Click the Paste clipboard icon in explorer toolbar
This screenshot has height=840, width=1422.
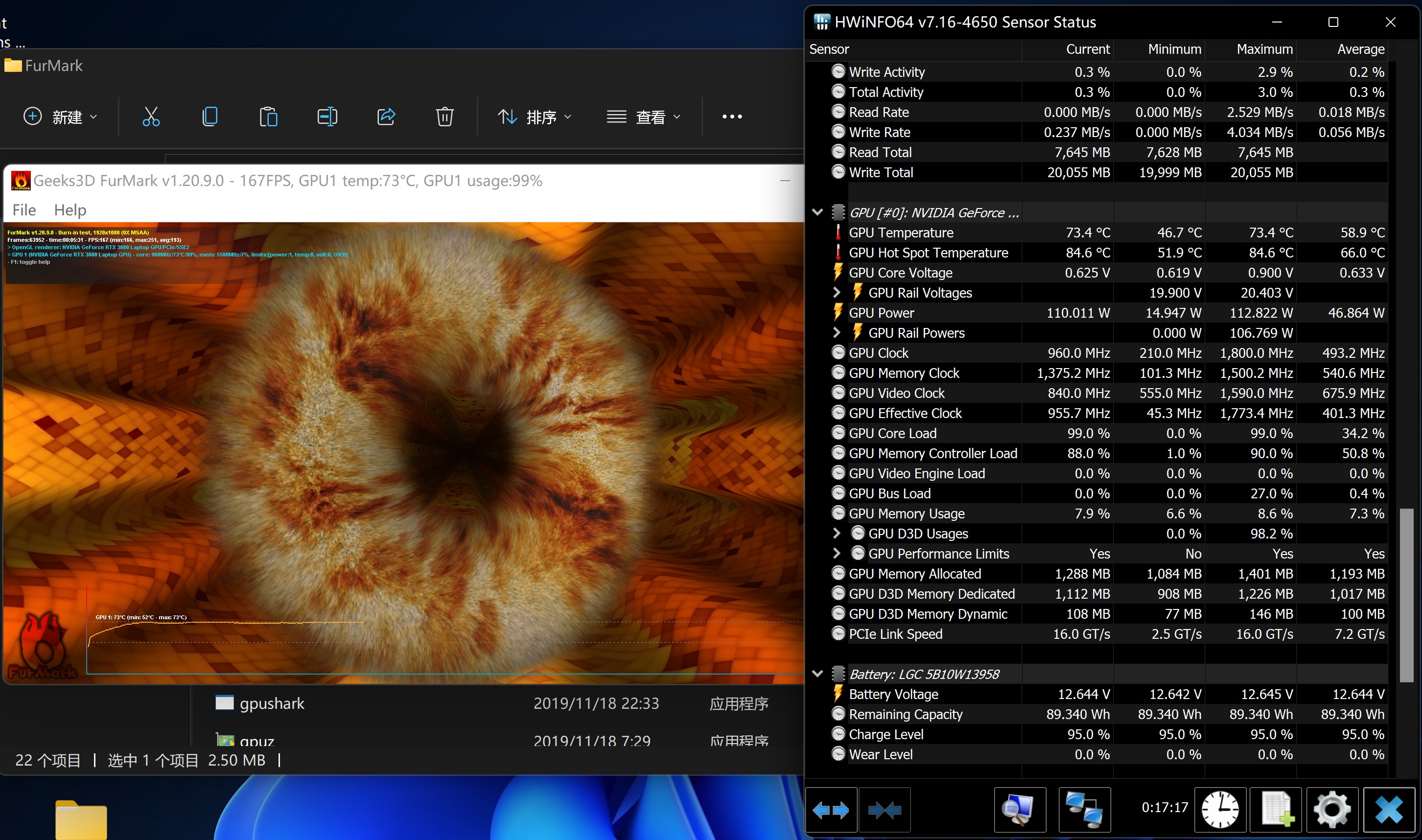pos(268,117)
